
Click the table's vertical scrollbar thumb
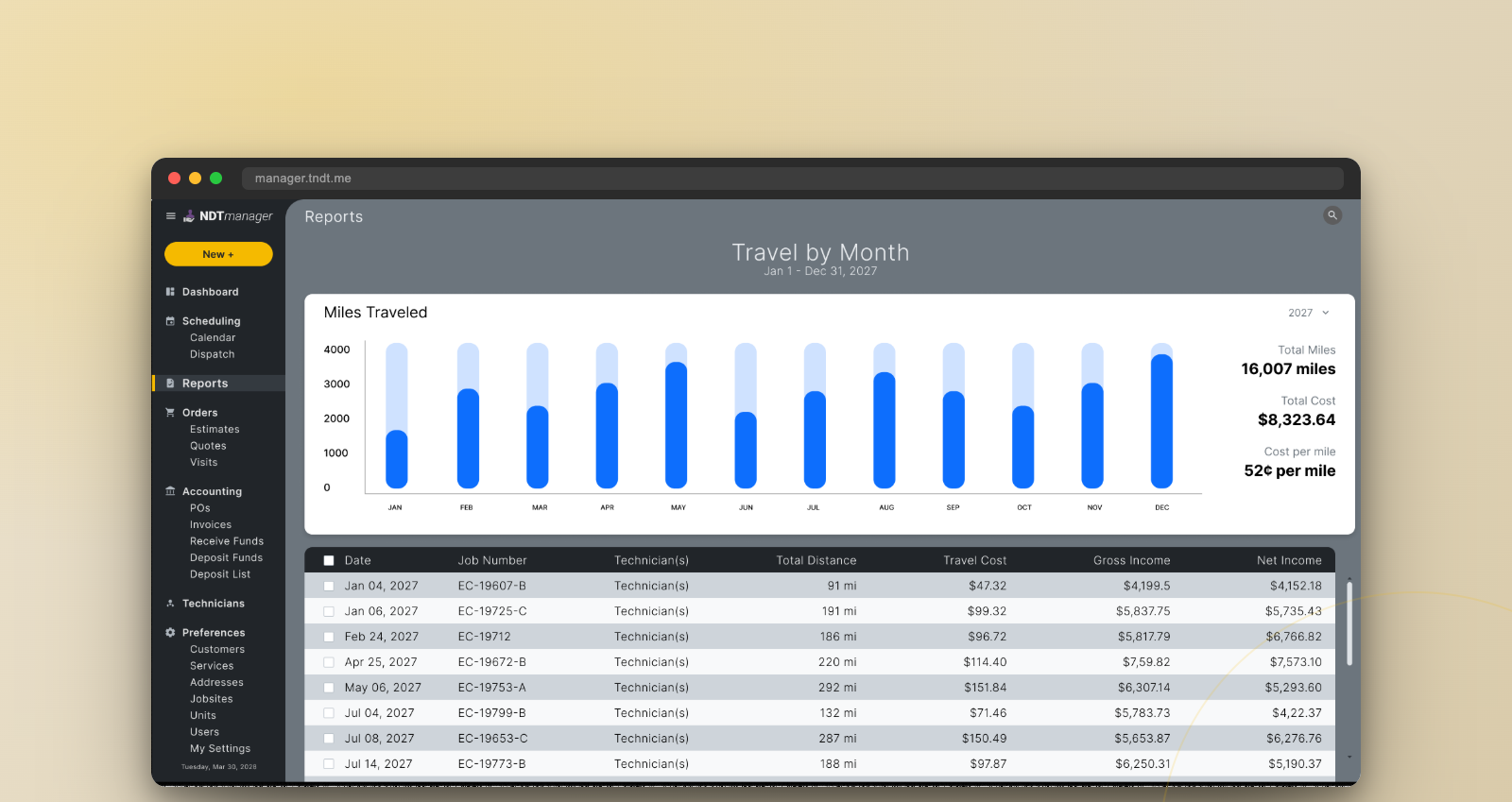coord(1349,623)
